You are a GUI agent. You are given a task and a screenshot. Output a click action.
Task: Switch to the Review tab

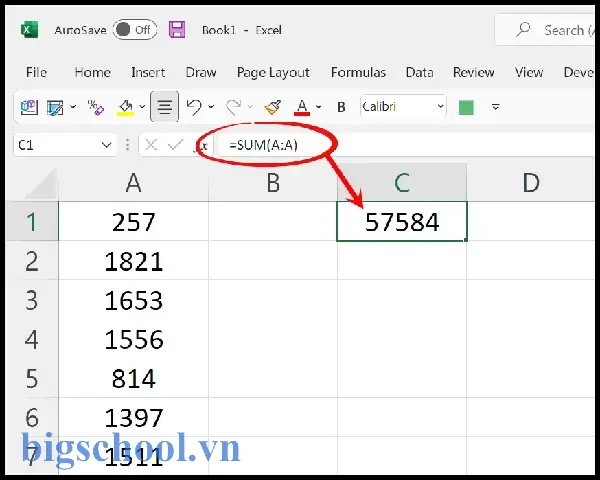[474, 72]
